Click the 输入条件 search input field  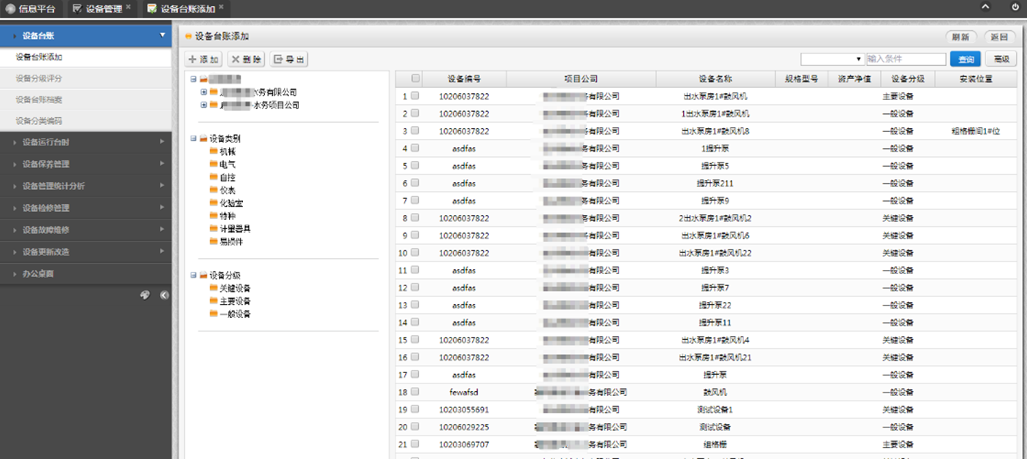[x=906, y=59]
